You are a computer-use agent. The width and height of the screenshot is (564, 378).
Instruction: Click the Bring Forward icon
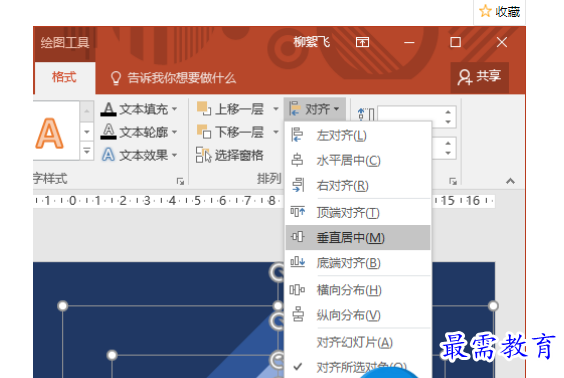[204, 109]
